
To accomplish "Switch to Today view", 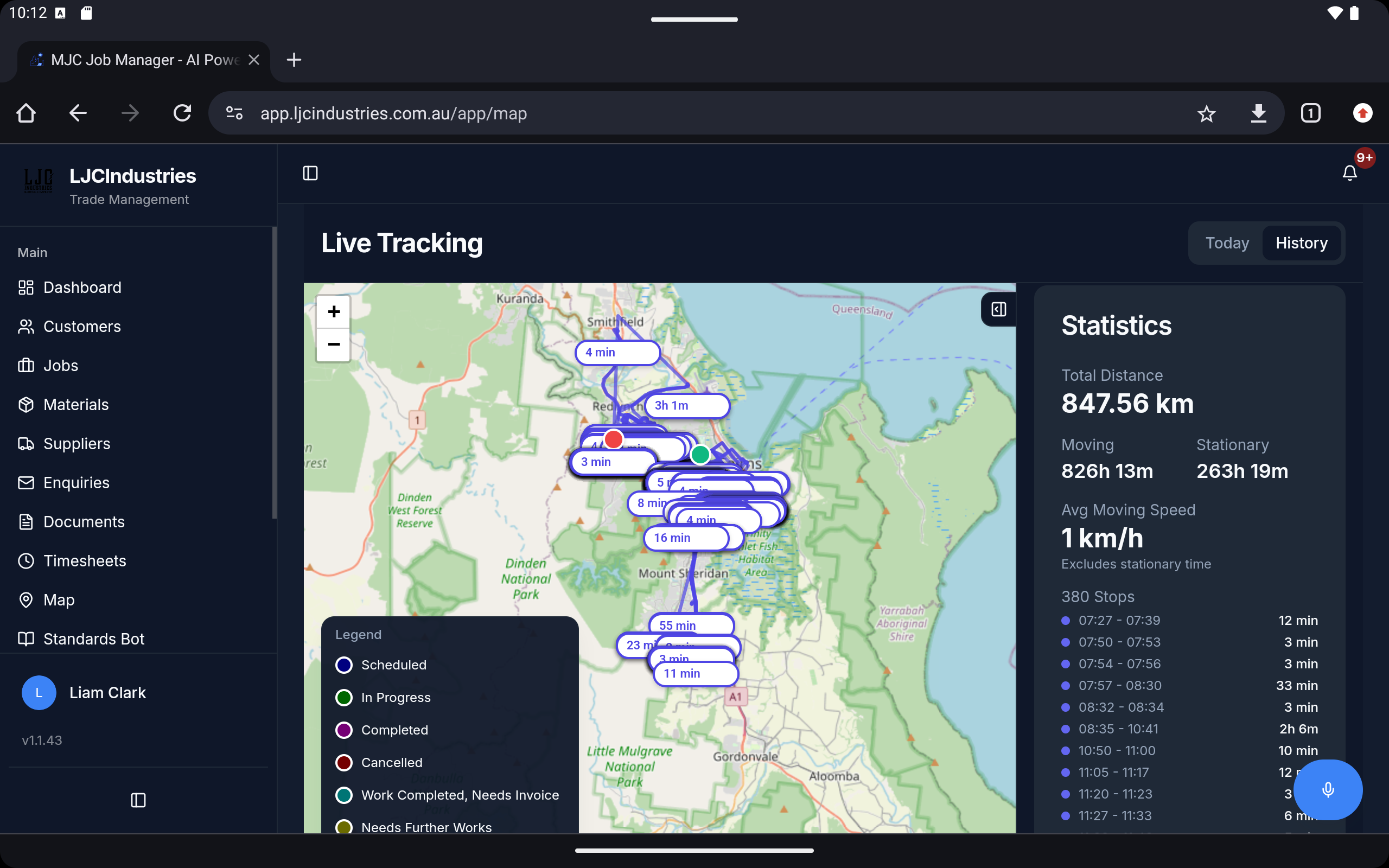I will tap(1227, 243).
